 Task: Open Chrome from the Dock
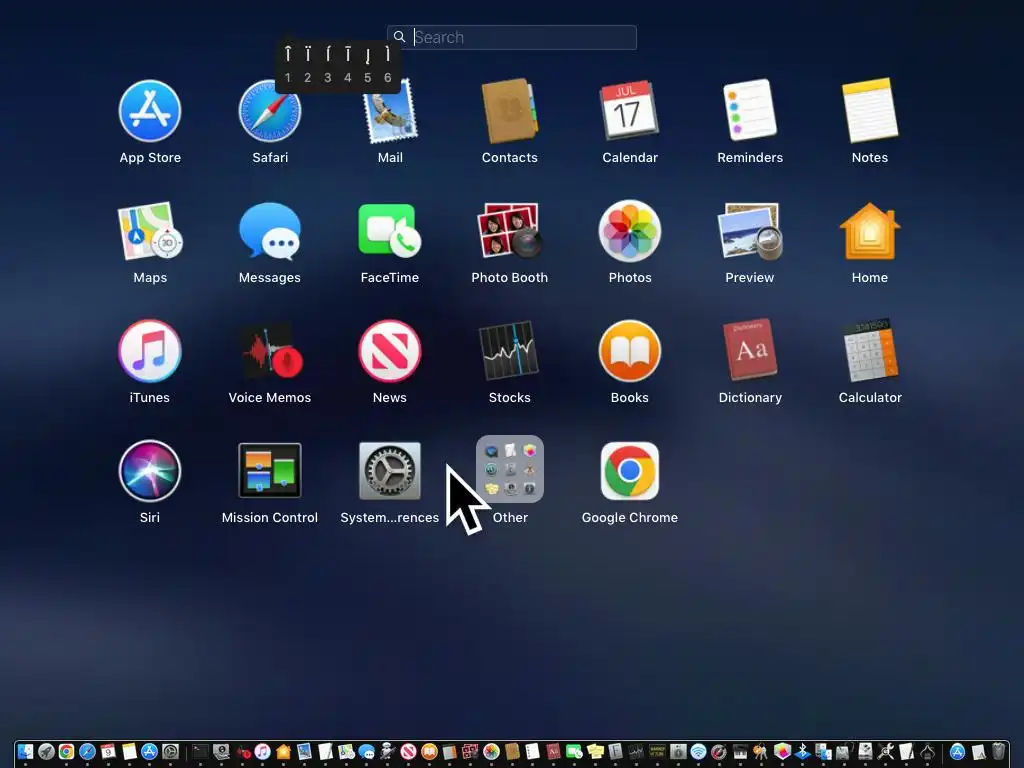67,752
